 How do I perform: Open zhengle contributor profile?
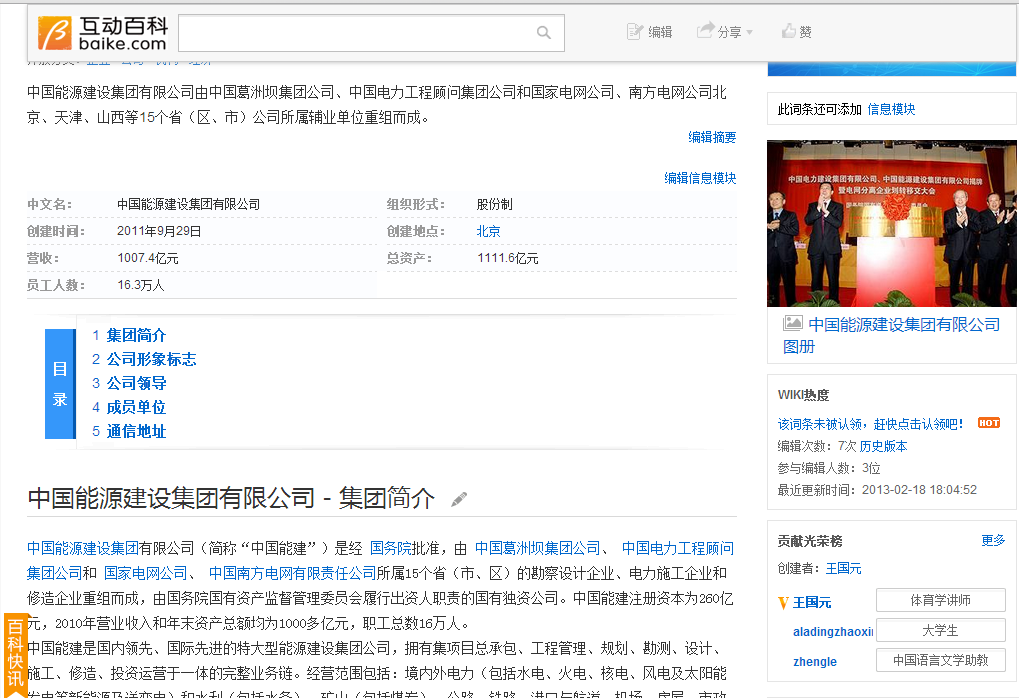coord(815,662)
